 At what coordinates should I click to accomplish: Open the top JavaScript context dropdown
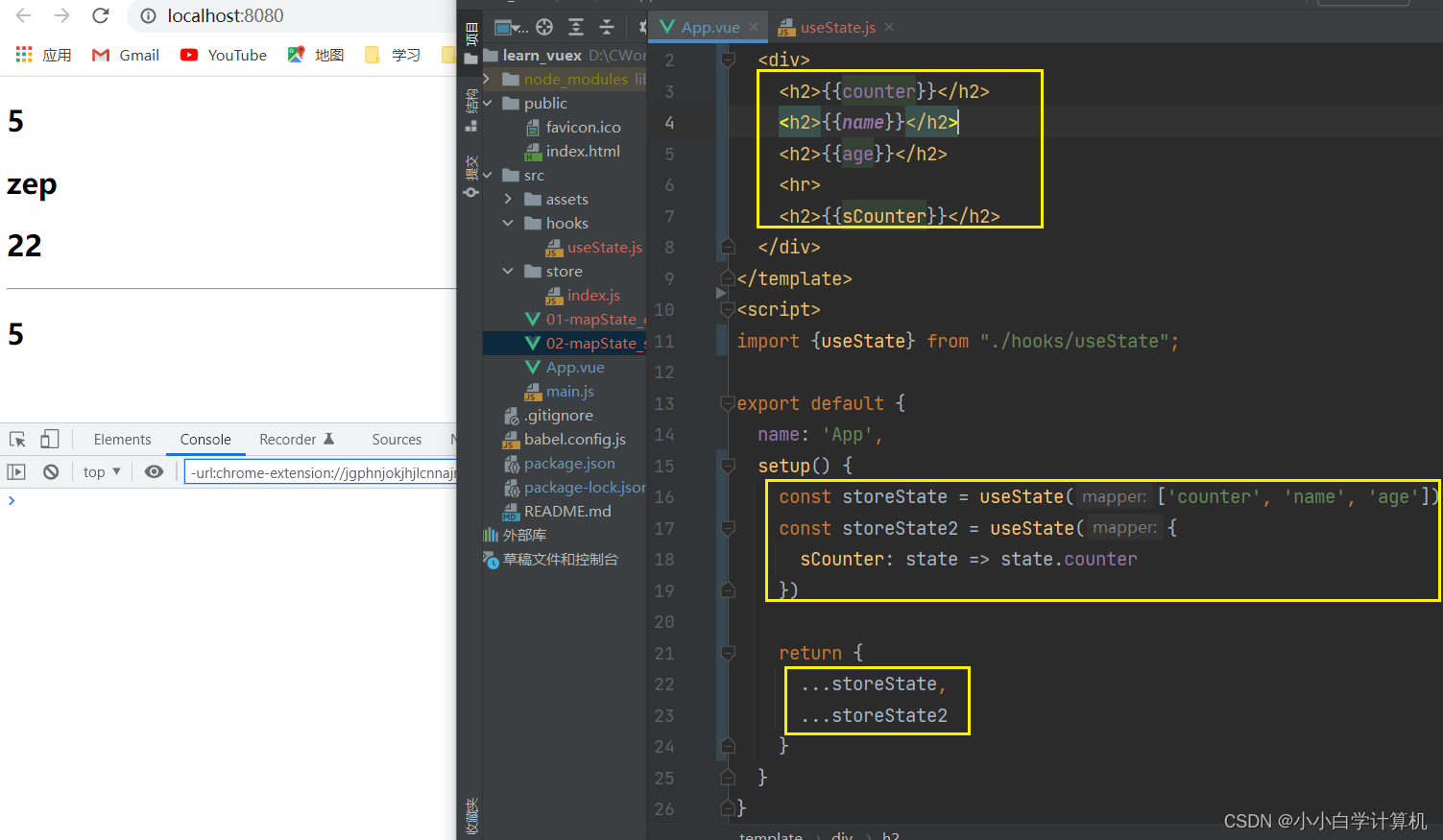pyautogui.click(x=102, y=471)
